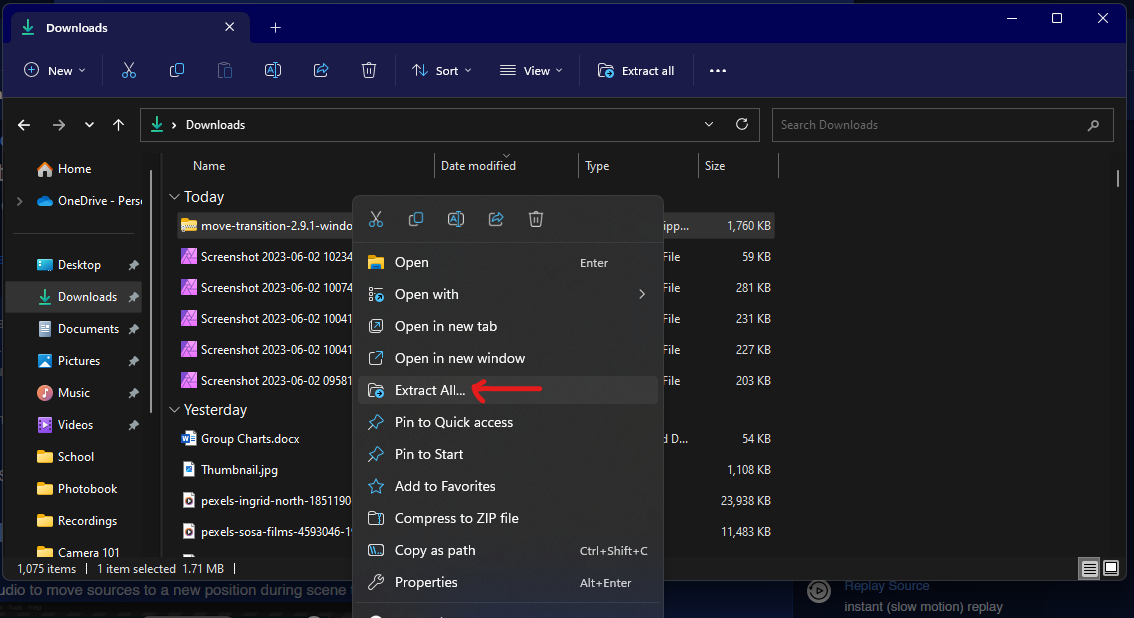Delete the file using the toolbar trash icon
Viewport: 1134px width, 618px height.
[368, 70]
